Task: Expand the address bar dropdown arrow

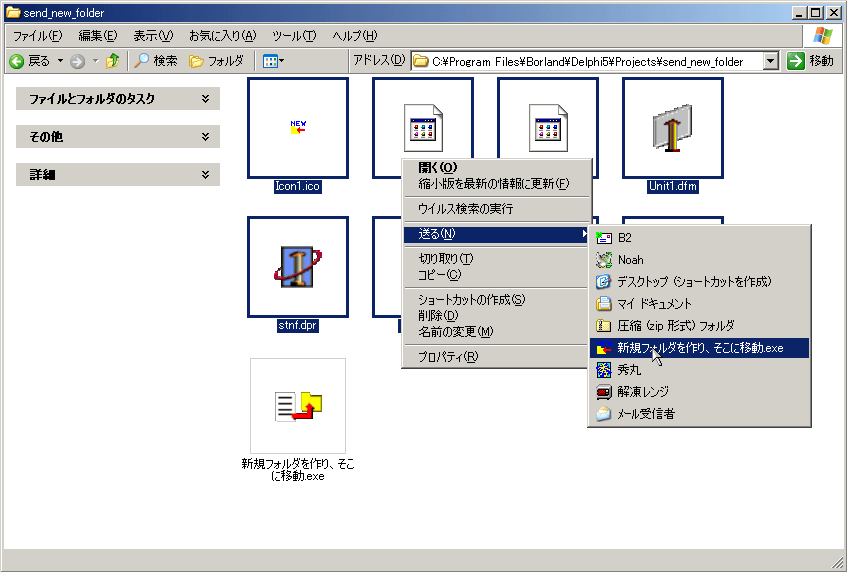Action: tap(770, 61)
